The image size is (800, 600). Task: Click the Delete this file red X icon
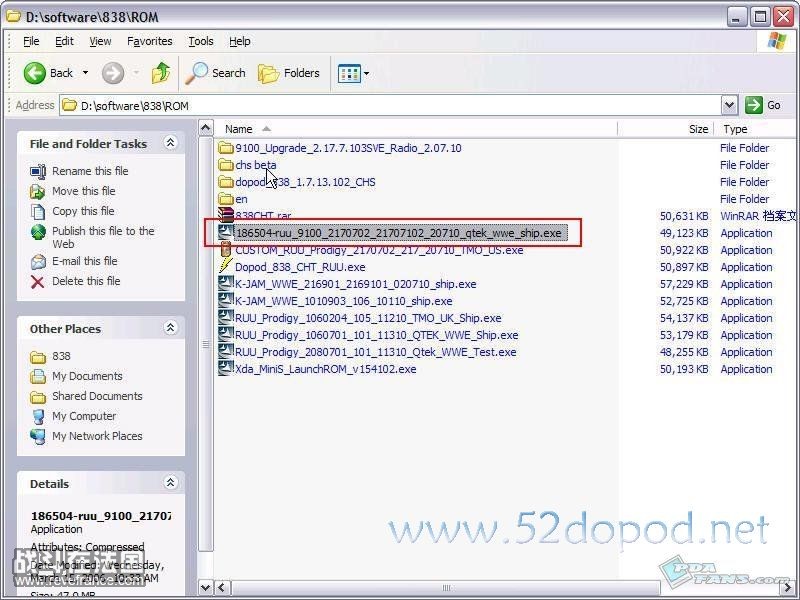pyautogui.click(x=38, y=282)
